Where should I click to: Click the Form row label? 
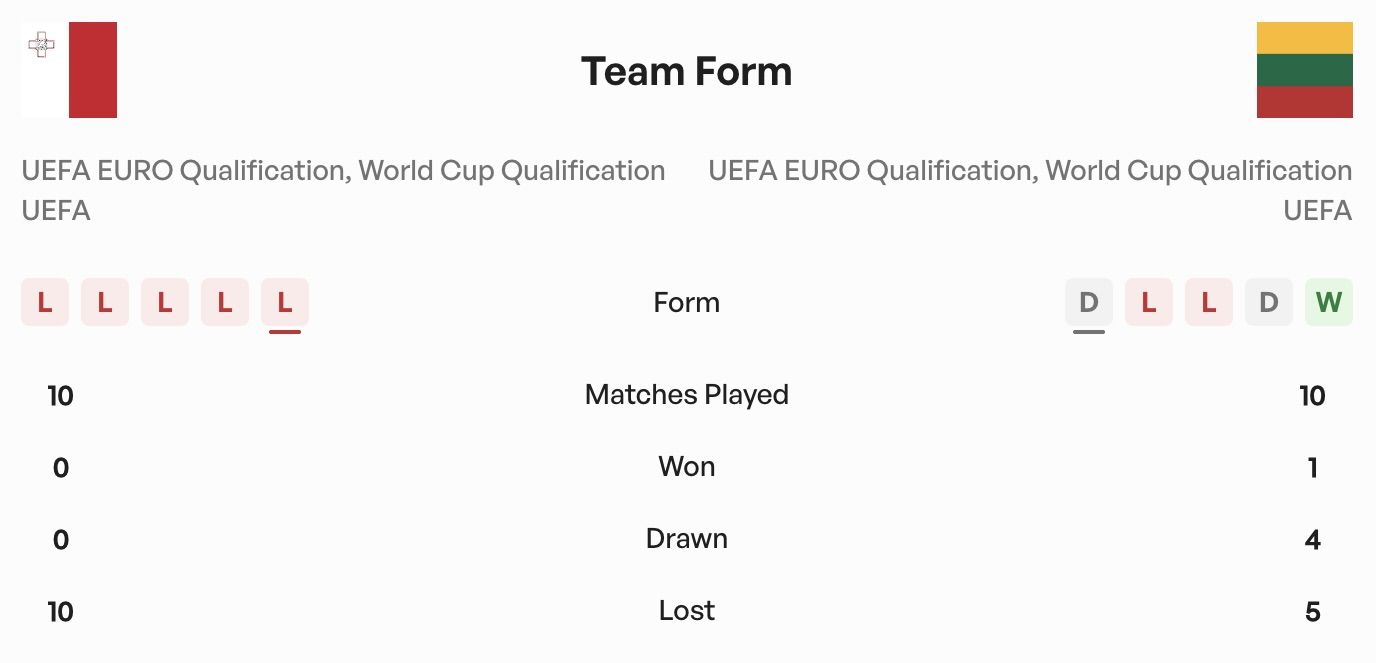click(x=687, y=302)
